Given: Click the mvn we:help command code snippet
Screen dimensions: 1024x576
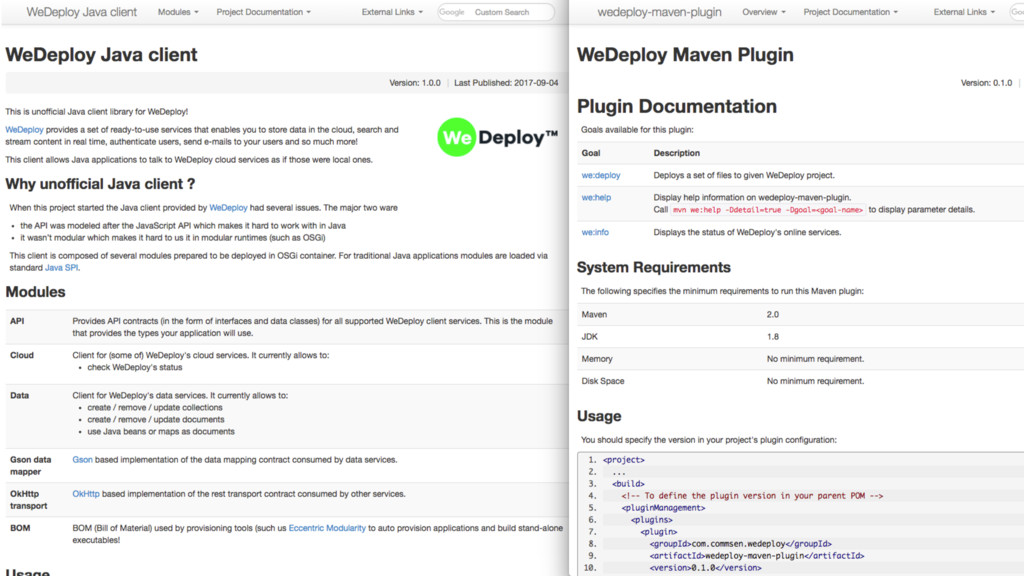Looking at the screenshot, I should 766,210.
